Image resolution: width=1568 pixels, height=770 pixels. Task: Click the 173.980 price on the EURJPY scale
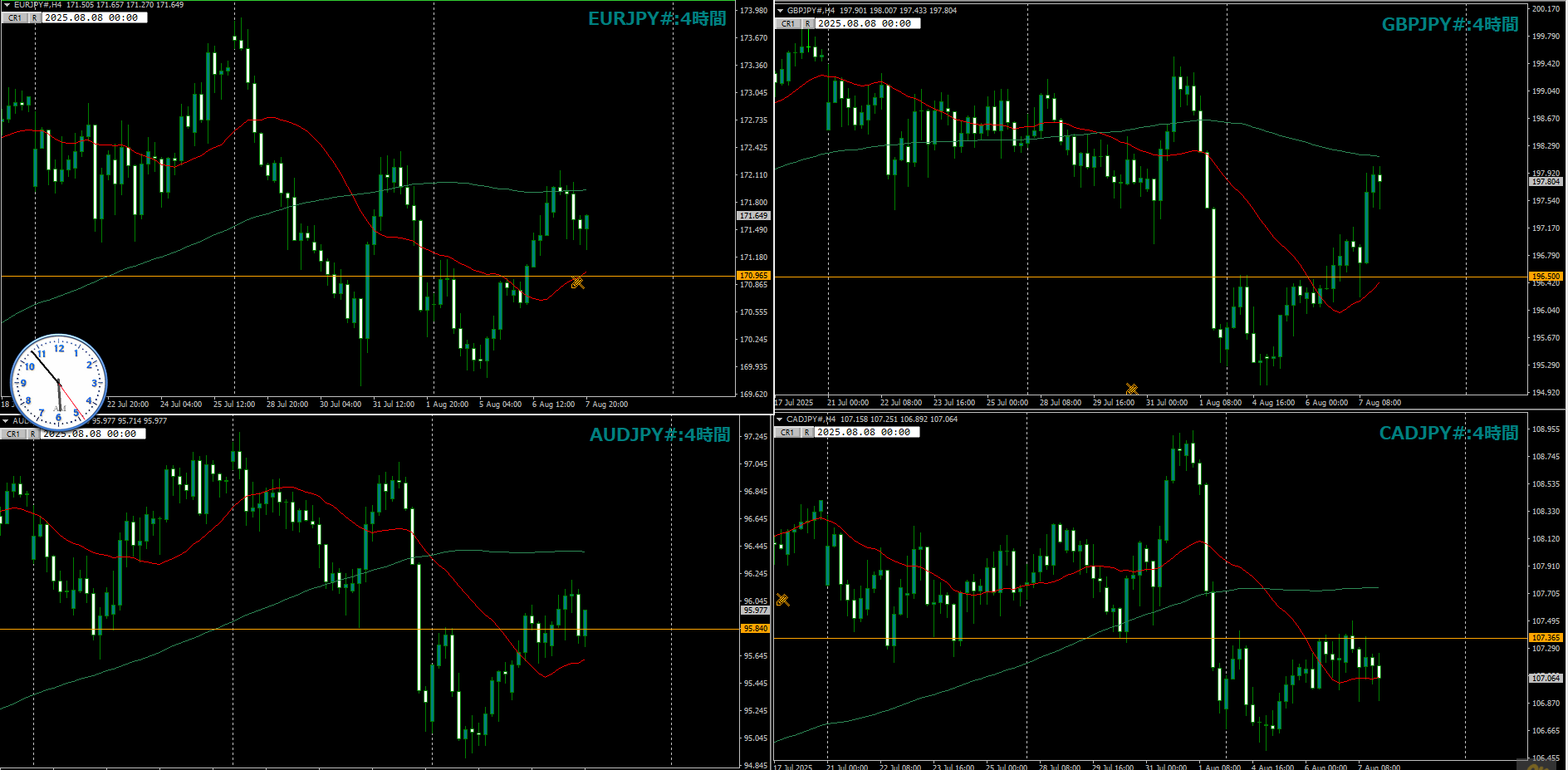tap(753, 11)
